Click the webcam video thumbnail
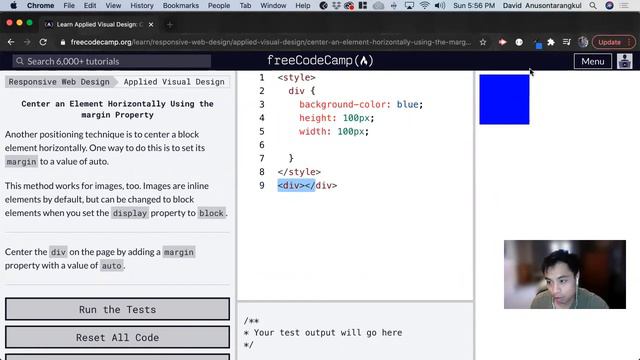Viewport: 640px width, 360px height. (564, 274)
